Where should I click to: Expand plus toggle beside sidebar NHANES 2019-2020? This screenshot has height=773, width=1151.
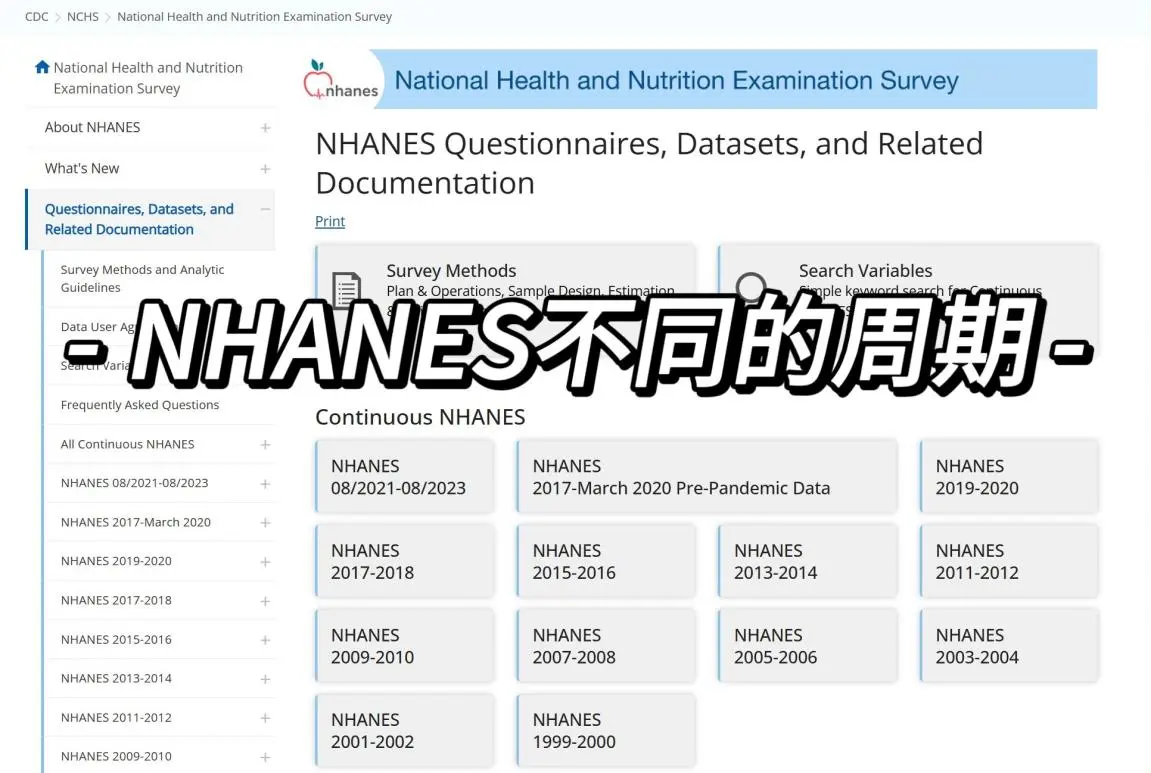pos(265,562)
